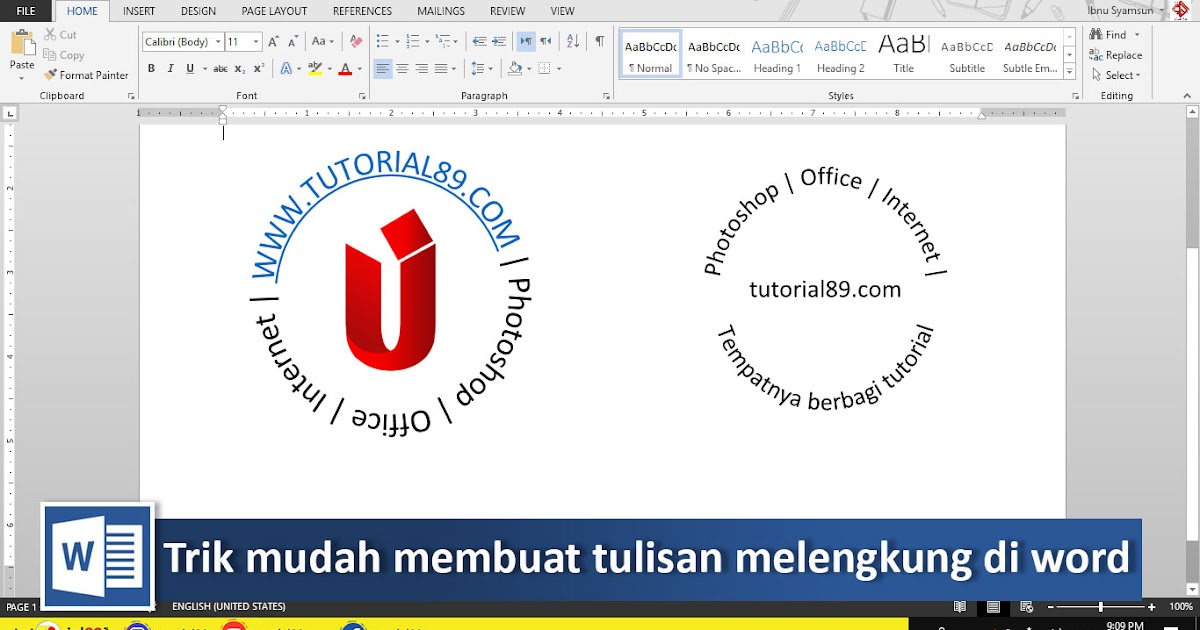Open the Paragraph dialog launcher
The height and width of the screenshot is (630, 1200).
607,96
